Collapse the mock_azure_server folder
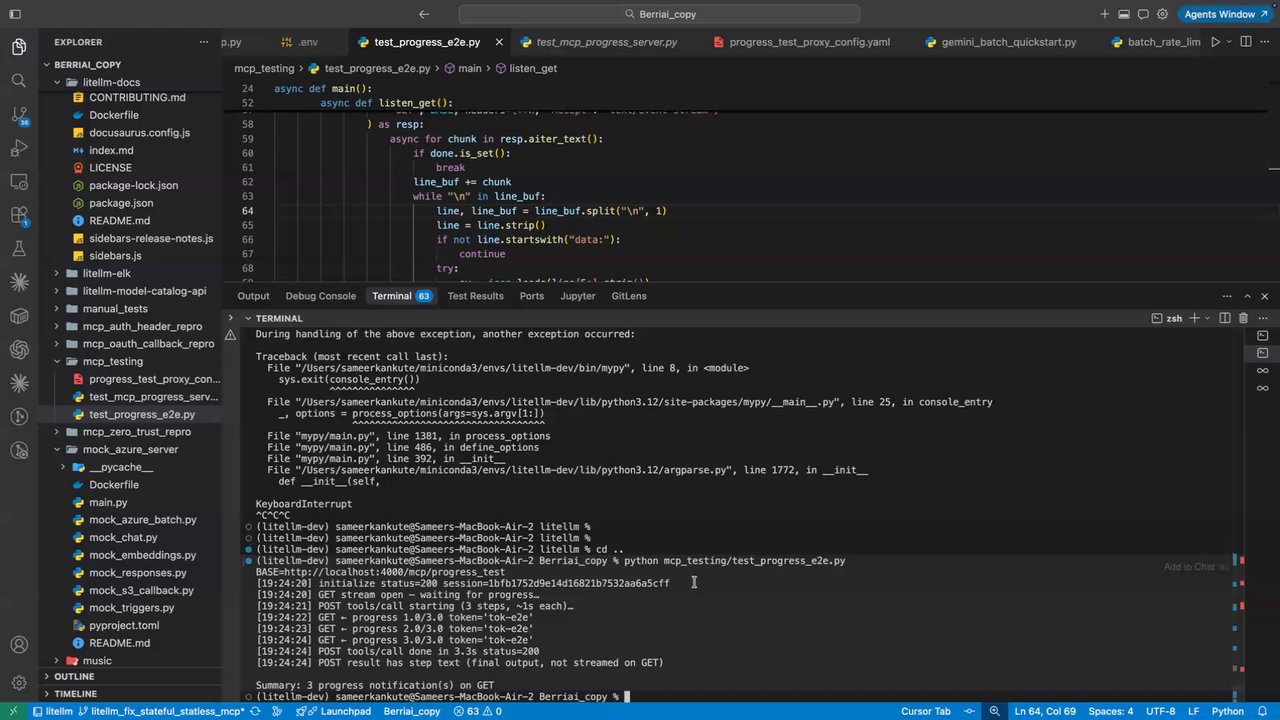 pos(58,449)
